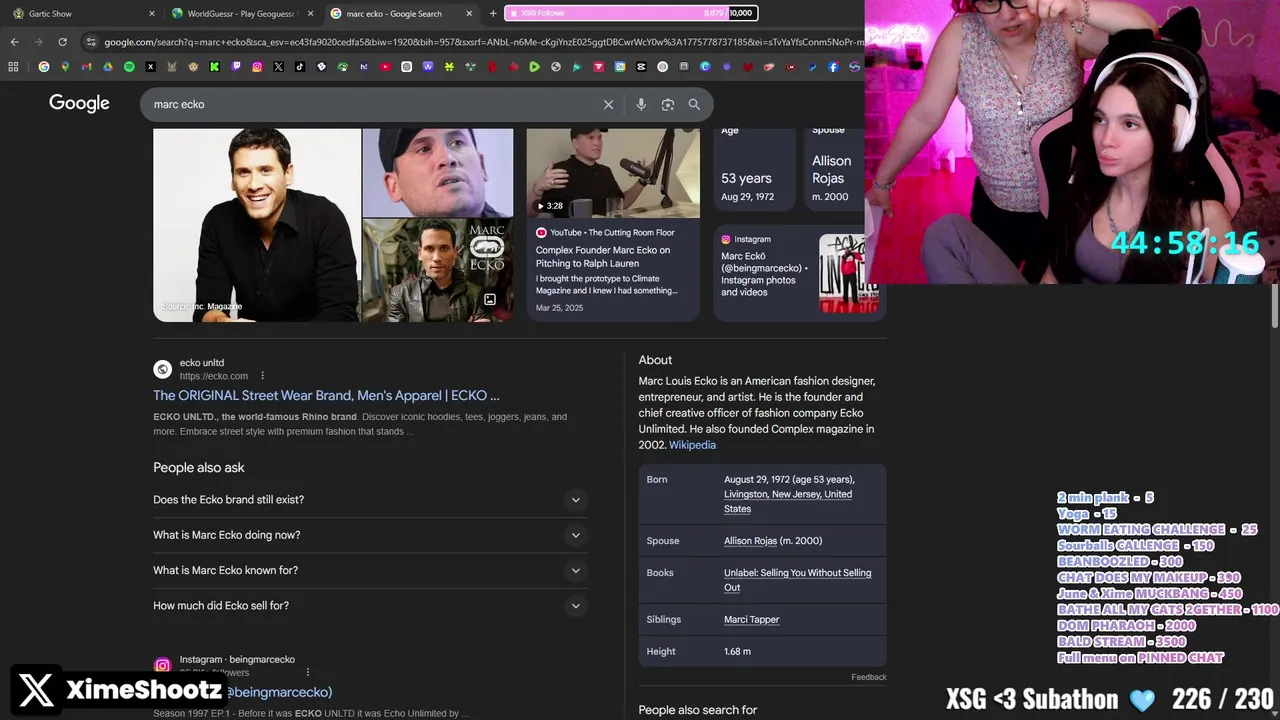Expand 'How much did Ecko sell for?'
Screen dimensions: 1280x720
[x=370, y=606]
